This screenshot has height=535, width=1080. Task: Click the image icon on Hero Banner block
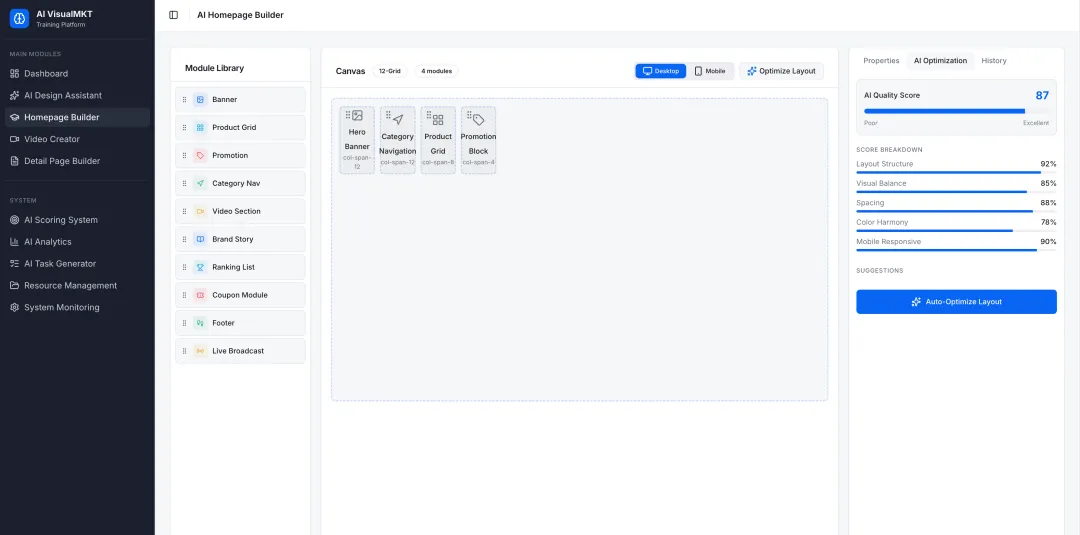click(x=357, y=116)
